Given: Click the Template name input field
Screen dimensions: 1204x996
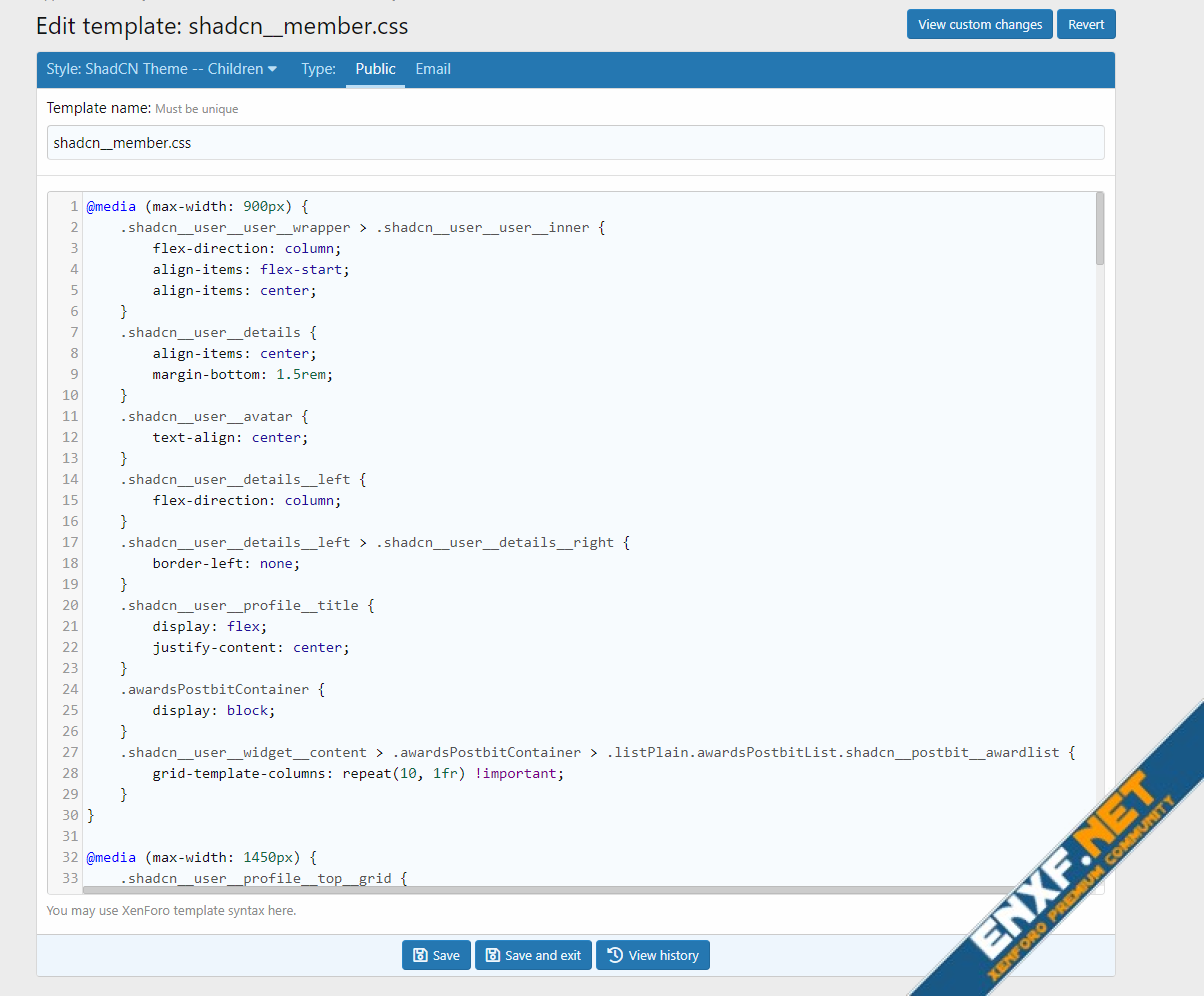Looking at the screenshot, I should click(576, 142).
